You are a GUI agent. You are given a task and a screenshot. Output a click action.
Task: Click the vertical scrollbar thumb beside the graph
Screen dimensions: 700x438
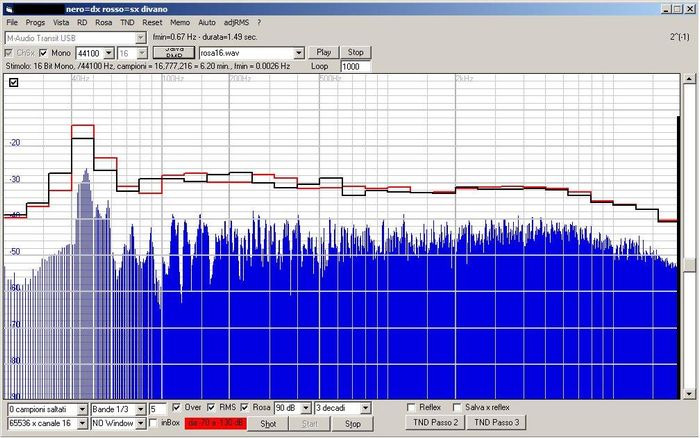pyautogui.click(x=690, y=265)
